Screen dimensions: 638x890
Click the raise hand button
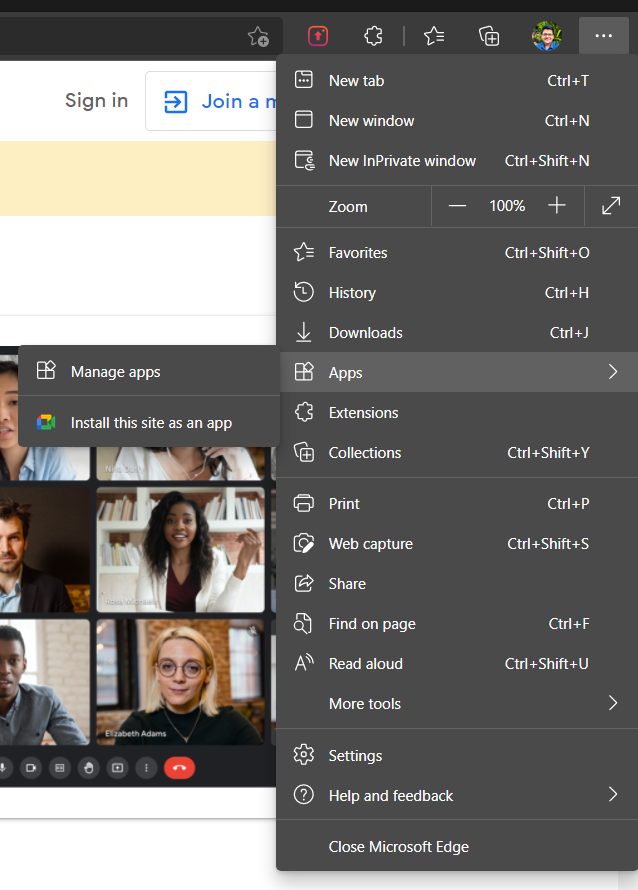click(x=89, y=768)
